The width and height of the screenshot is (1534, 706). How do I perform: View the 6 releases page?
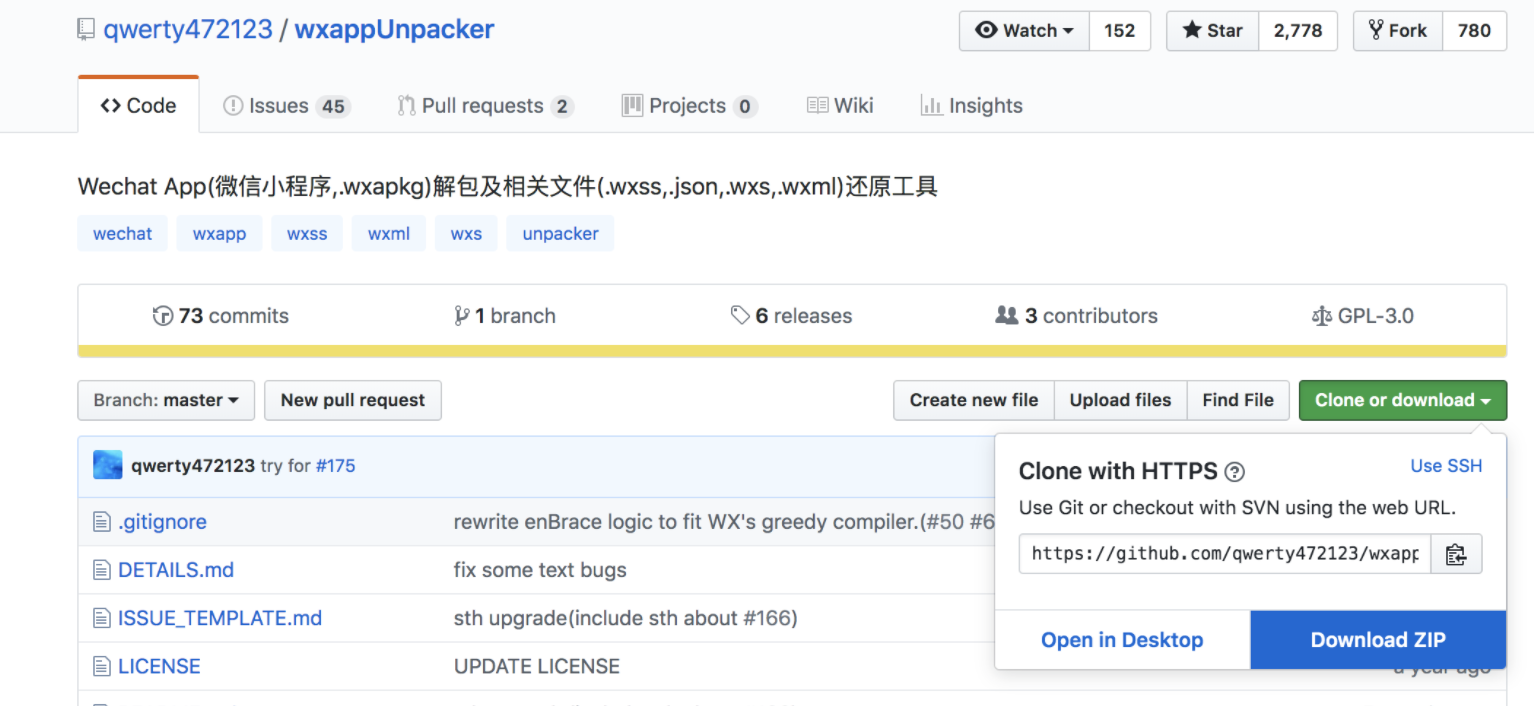791,316
